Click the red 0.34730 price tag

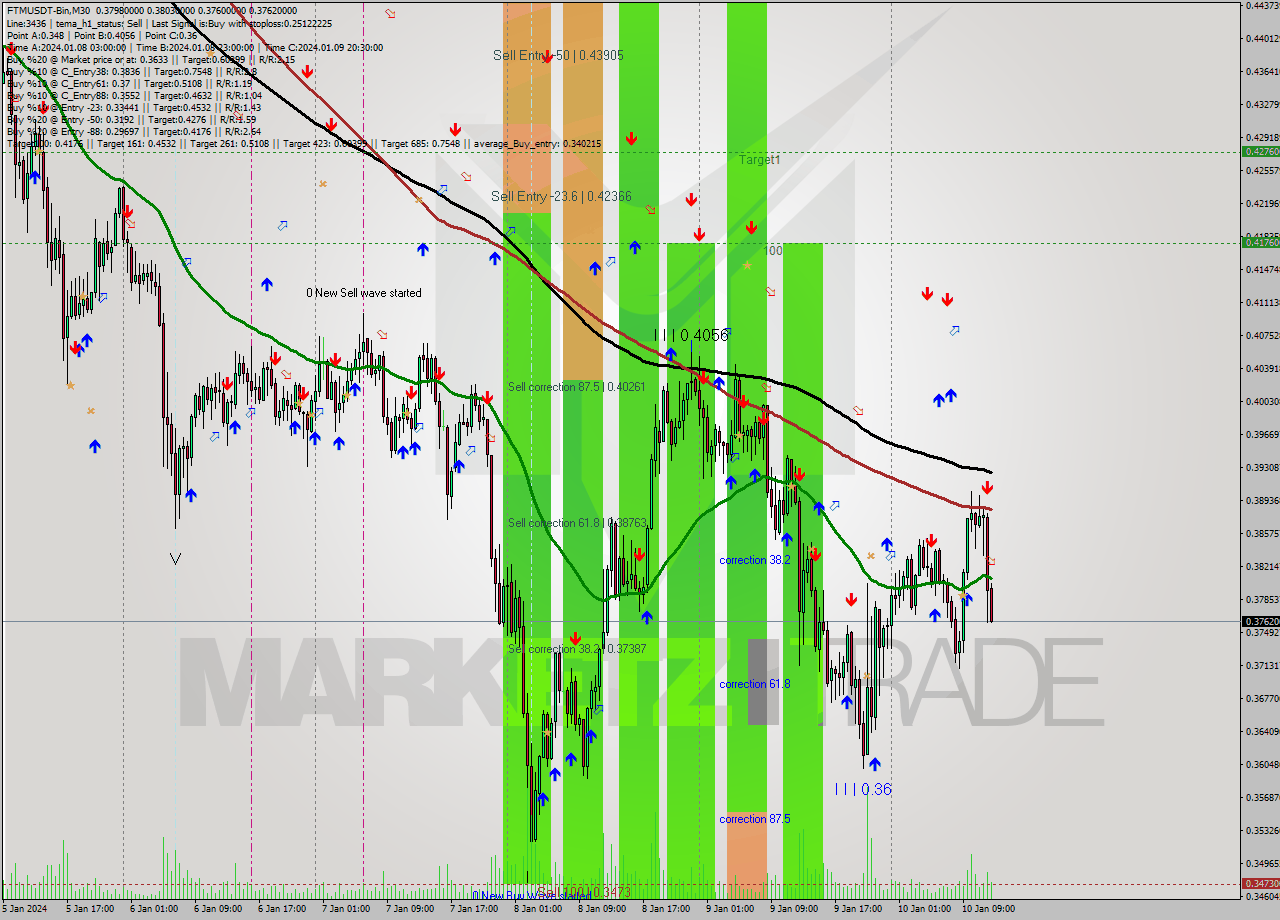(x=1260, y=883)
